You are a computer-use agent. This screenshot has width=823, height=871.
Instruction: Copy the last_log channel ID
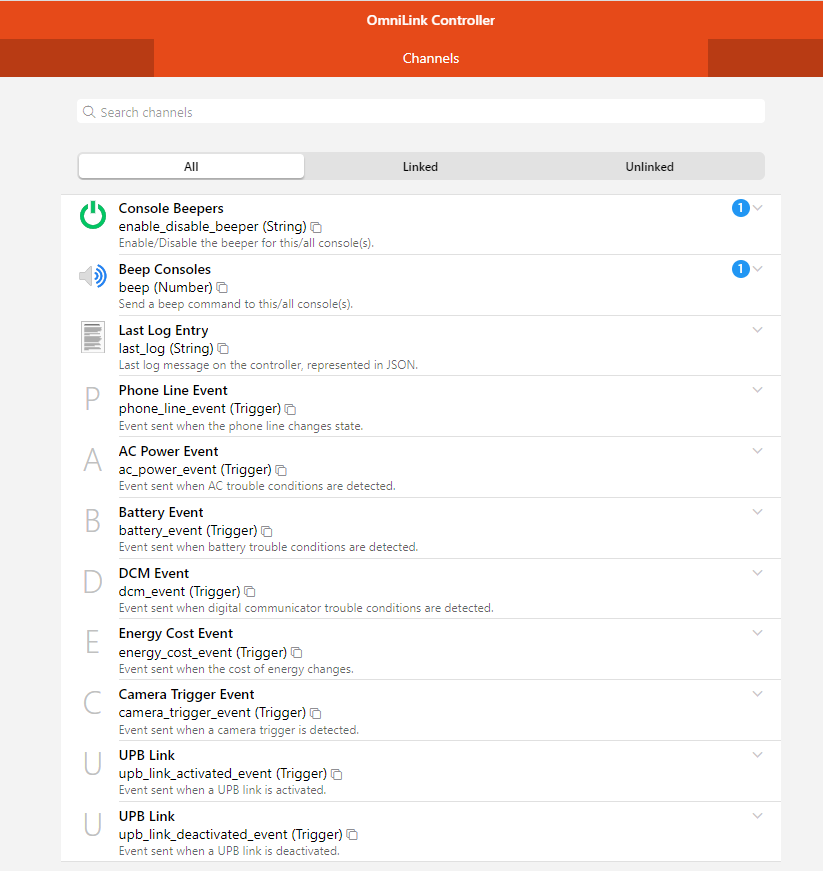click(223, 349)
